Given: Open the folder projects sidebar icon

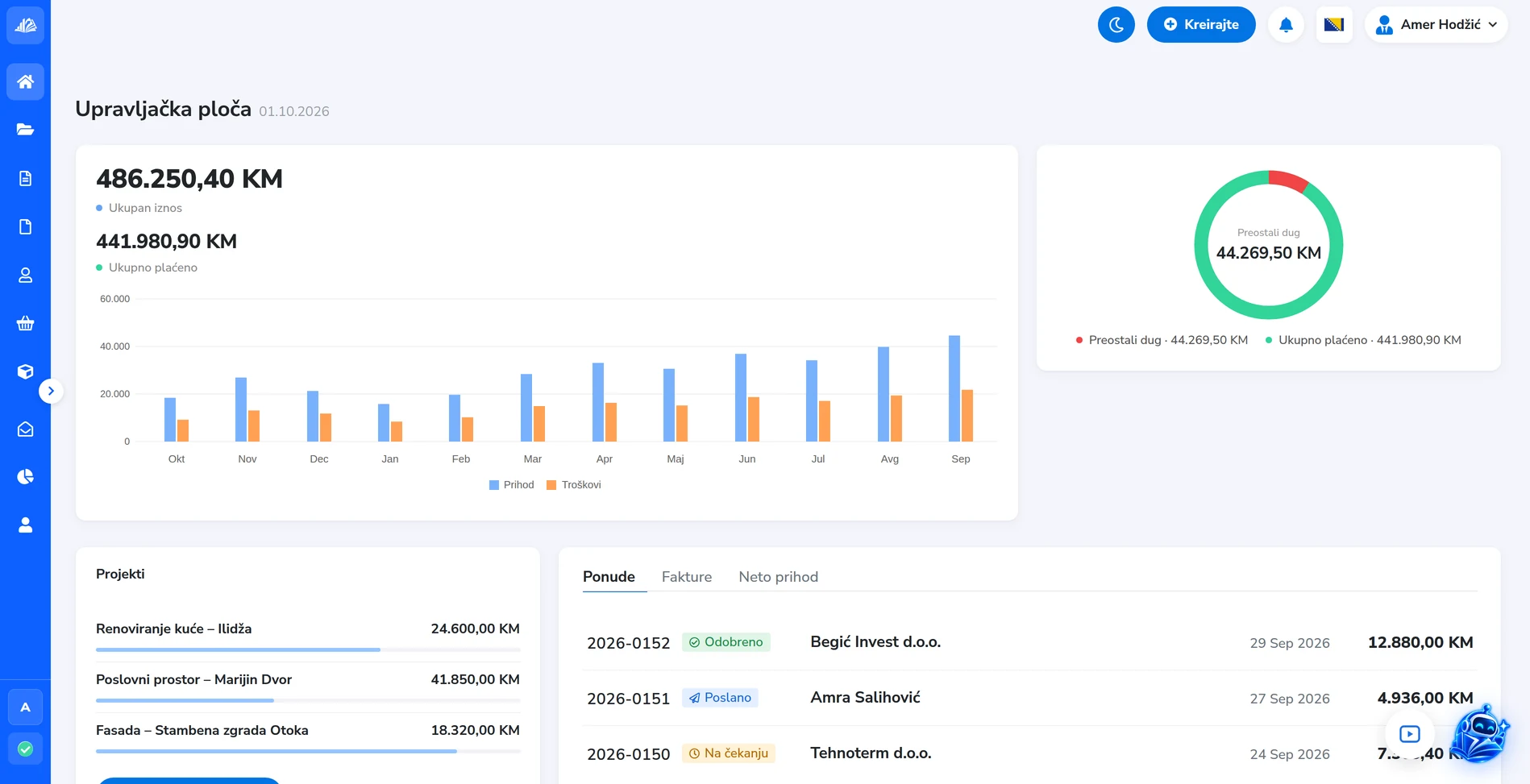Looking at the screenshot, I should [x=25, y=130].
